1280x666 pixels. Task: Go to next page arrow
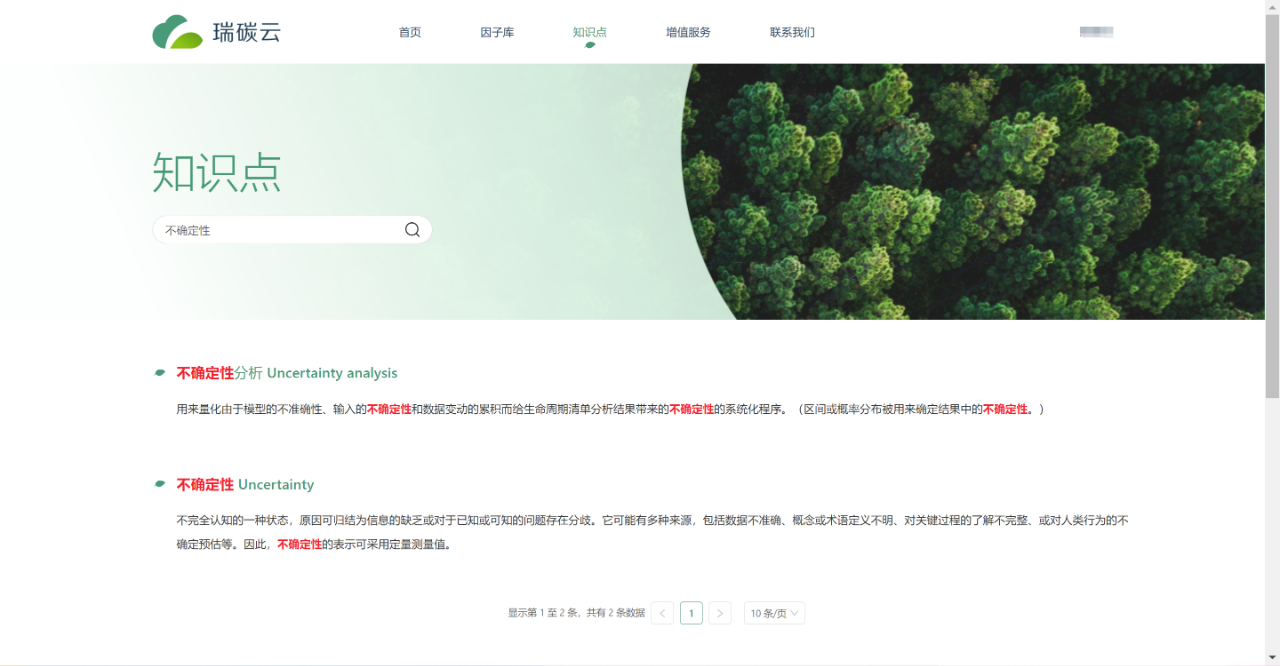[x=720, y=613]
